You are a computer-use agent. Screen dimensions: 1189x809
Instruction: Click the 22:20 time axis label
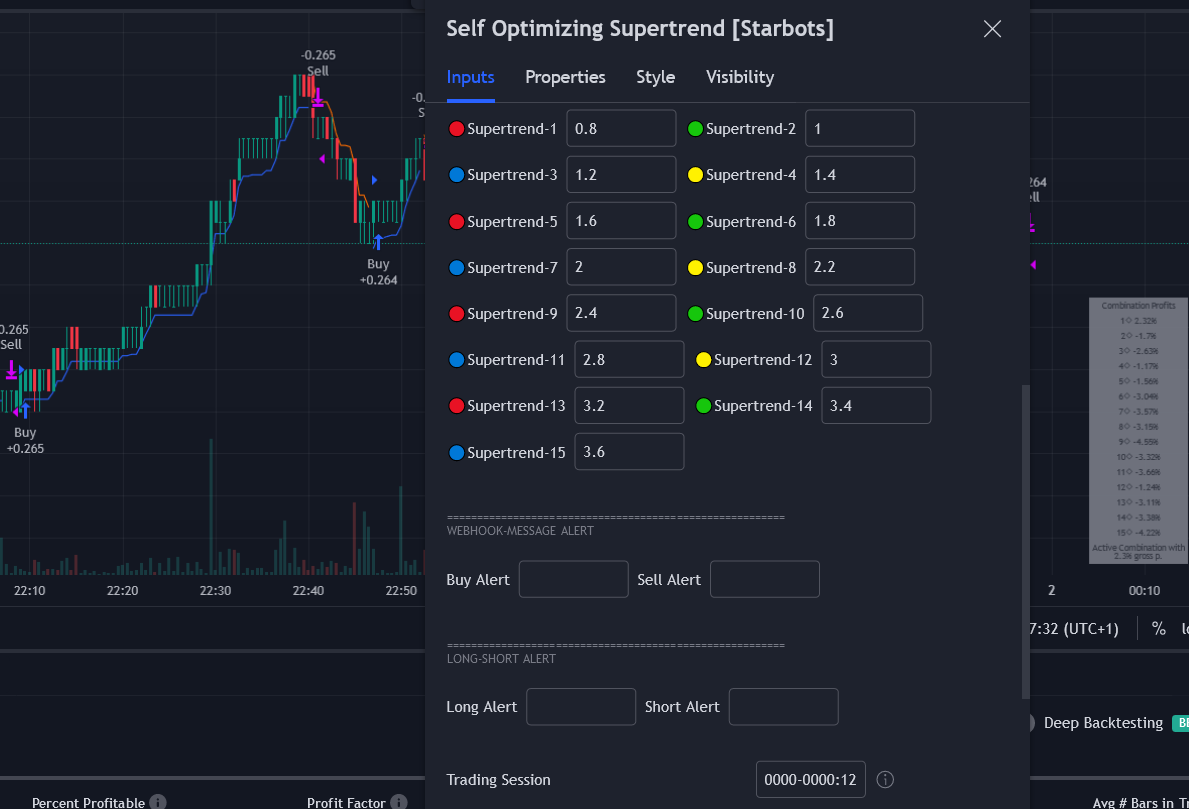click(122, 591)
